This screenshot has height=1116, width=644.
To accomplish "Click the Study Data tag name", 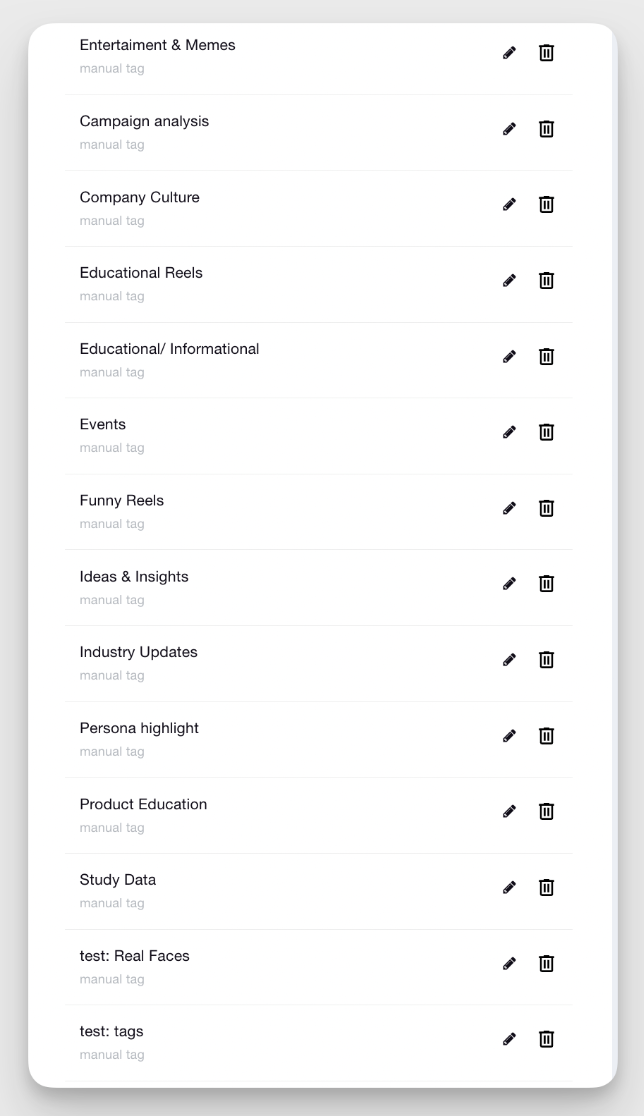I will (x=117, y=880).
